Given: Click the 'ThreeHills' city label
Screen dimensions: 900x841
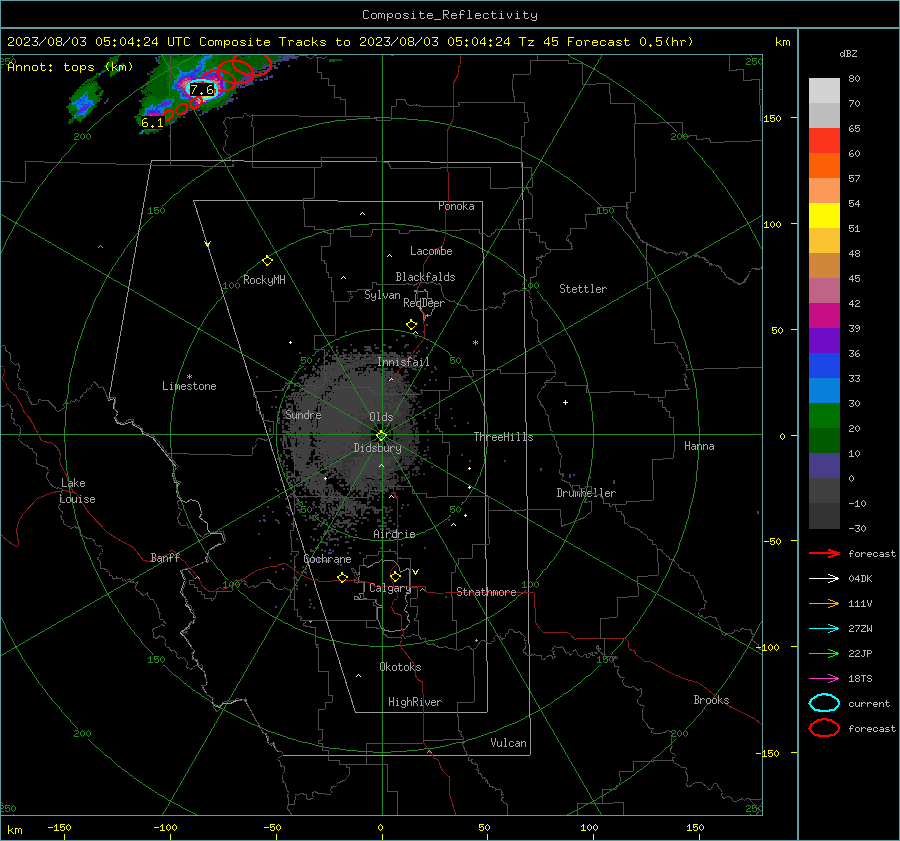Looking at the screenshot, I should pyautogui.click(x=503, y=437).
